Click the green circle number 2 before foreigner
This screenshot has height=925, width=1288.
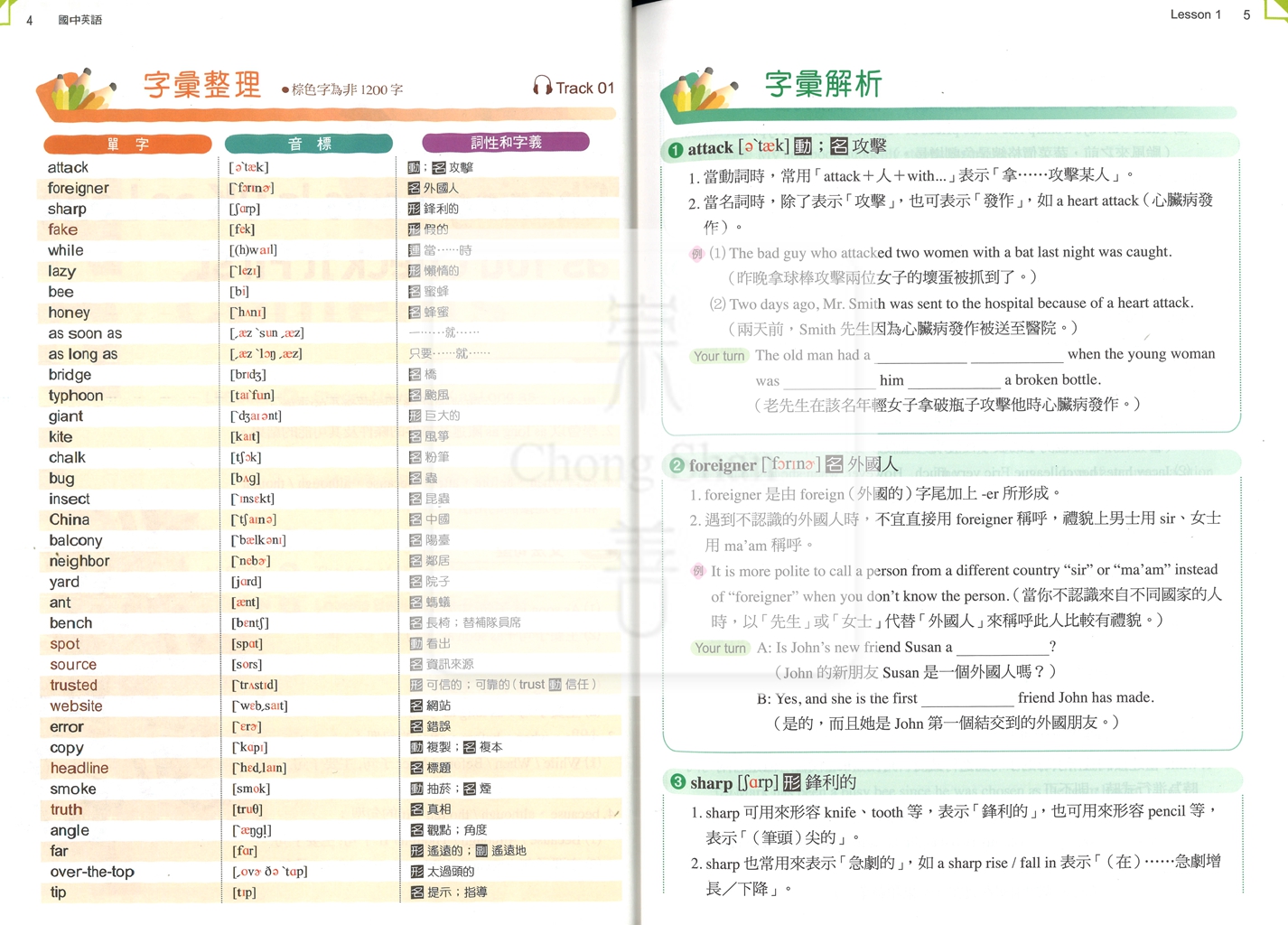[677, 465]
